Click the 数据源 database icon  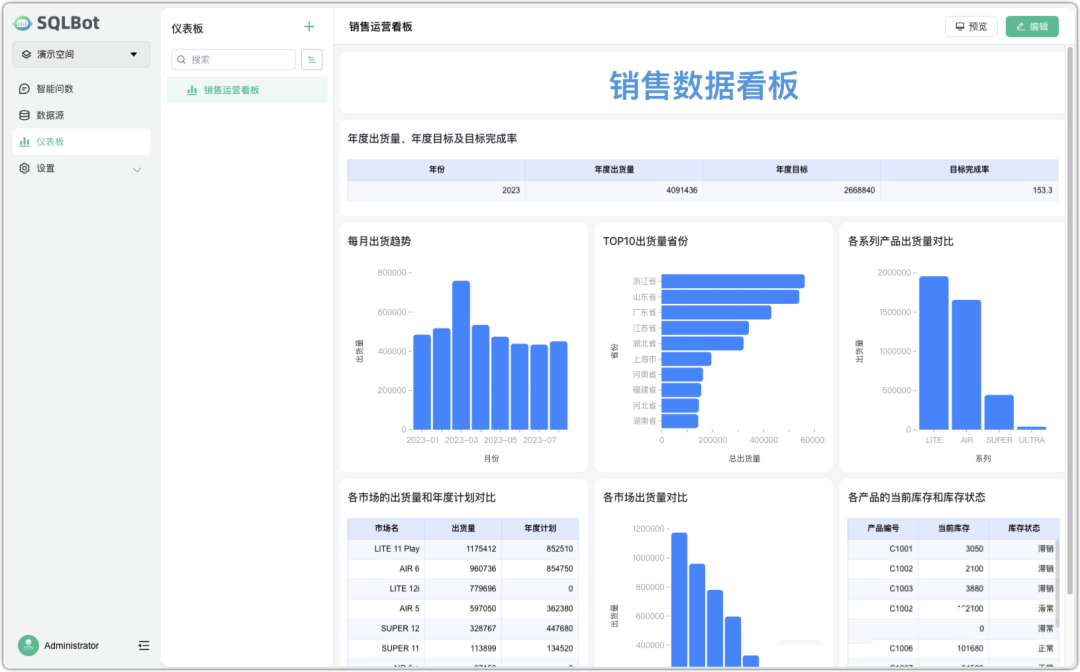tap(25, 115)
